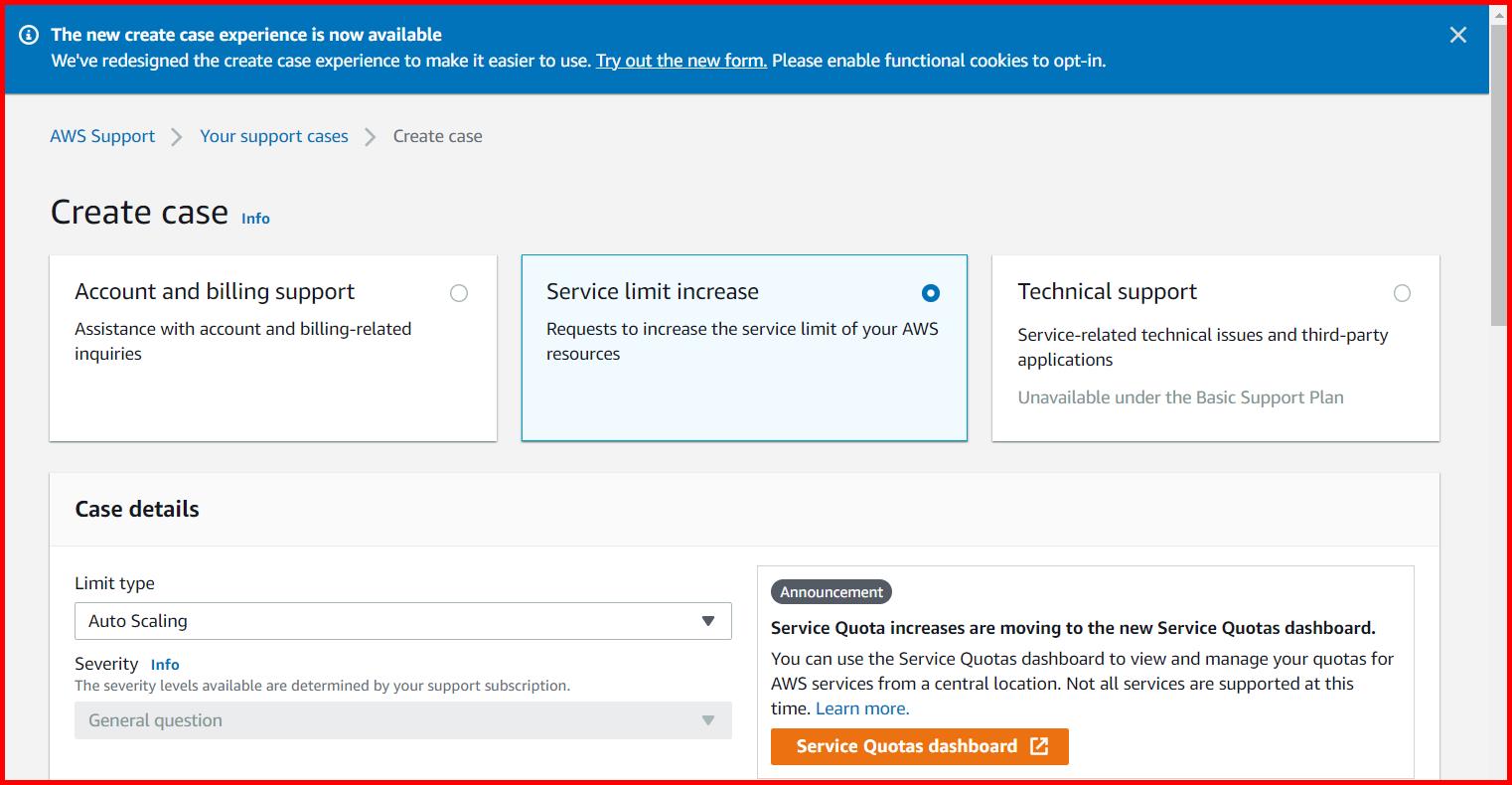Navigate to AWS Support breadcrumb
Viewport: 1512px width, 785px height.
pos(102,136)
